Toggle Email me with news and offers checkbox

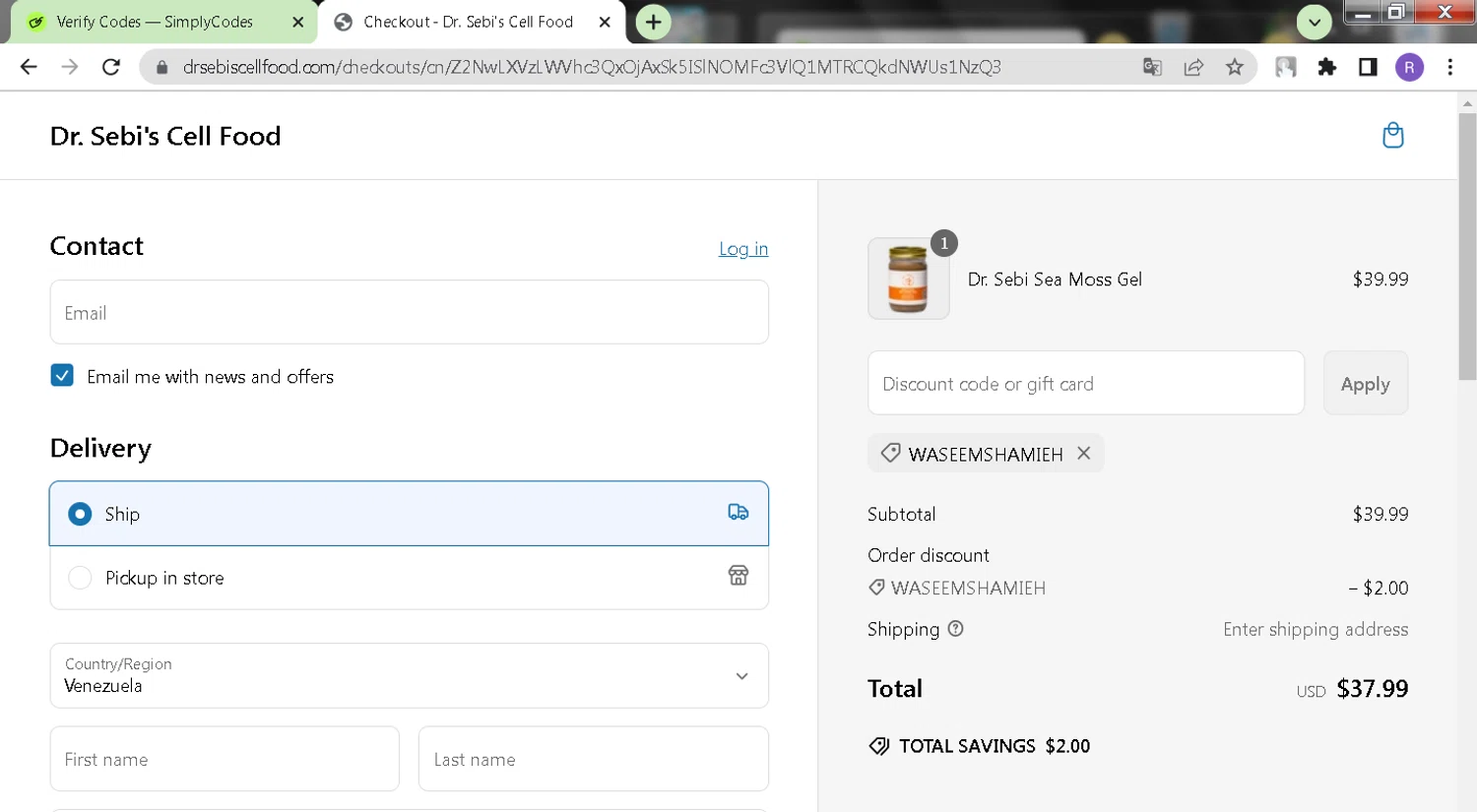click(62, 375)
